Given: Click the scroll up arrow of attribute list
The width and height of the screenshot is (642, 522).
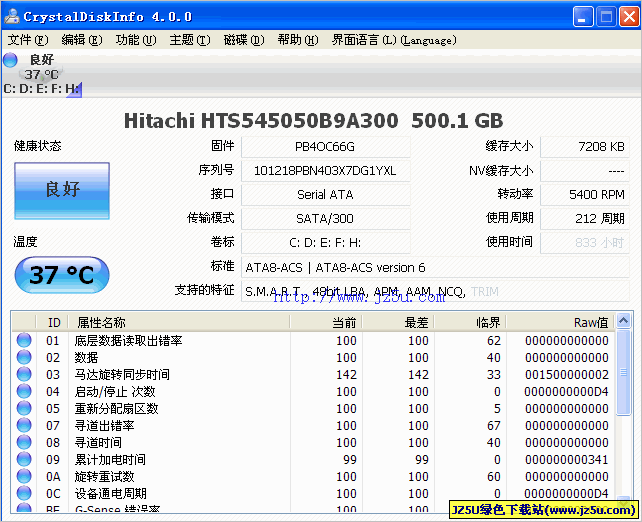Looking at the screenshot, I should click(623, 321).
